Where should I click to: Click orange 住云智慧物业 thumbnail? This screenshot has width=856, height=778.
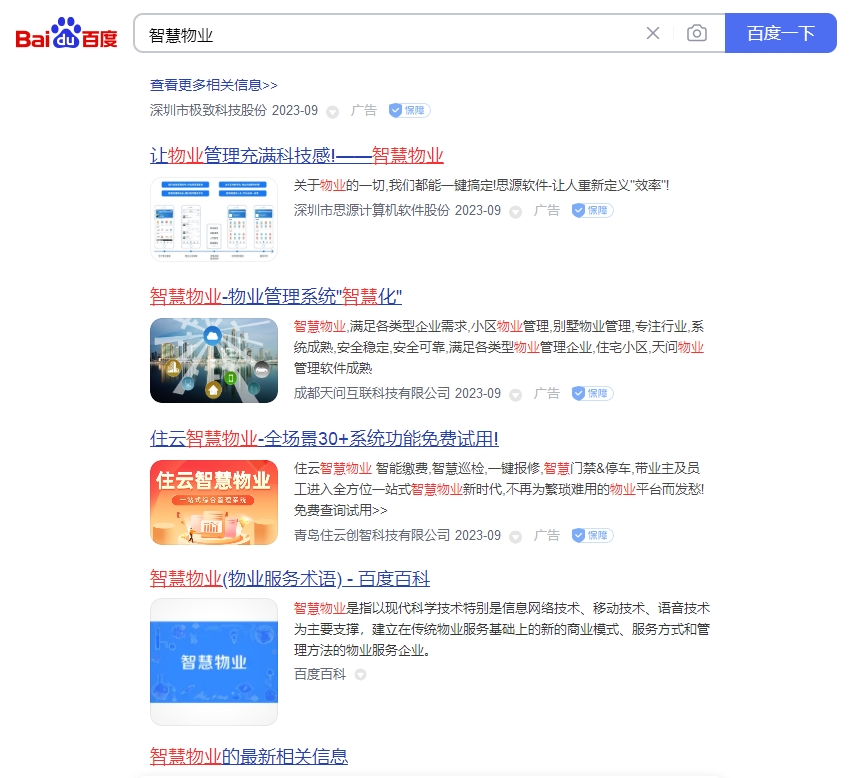[x=213, y=502]
